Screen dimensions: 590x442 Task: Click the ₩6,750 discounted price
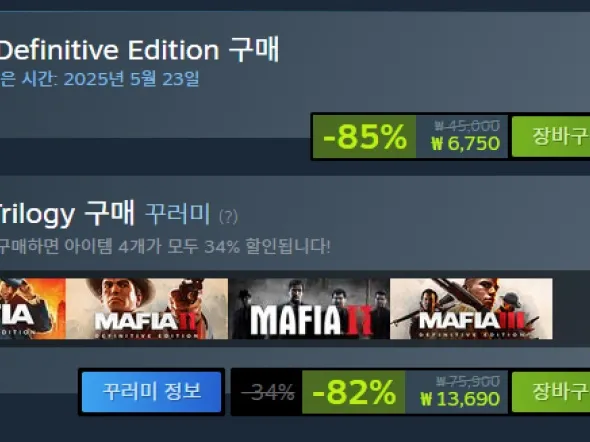point(465,144)
